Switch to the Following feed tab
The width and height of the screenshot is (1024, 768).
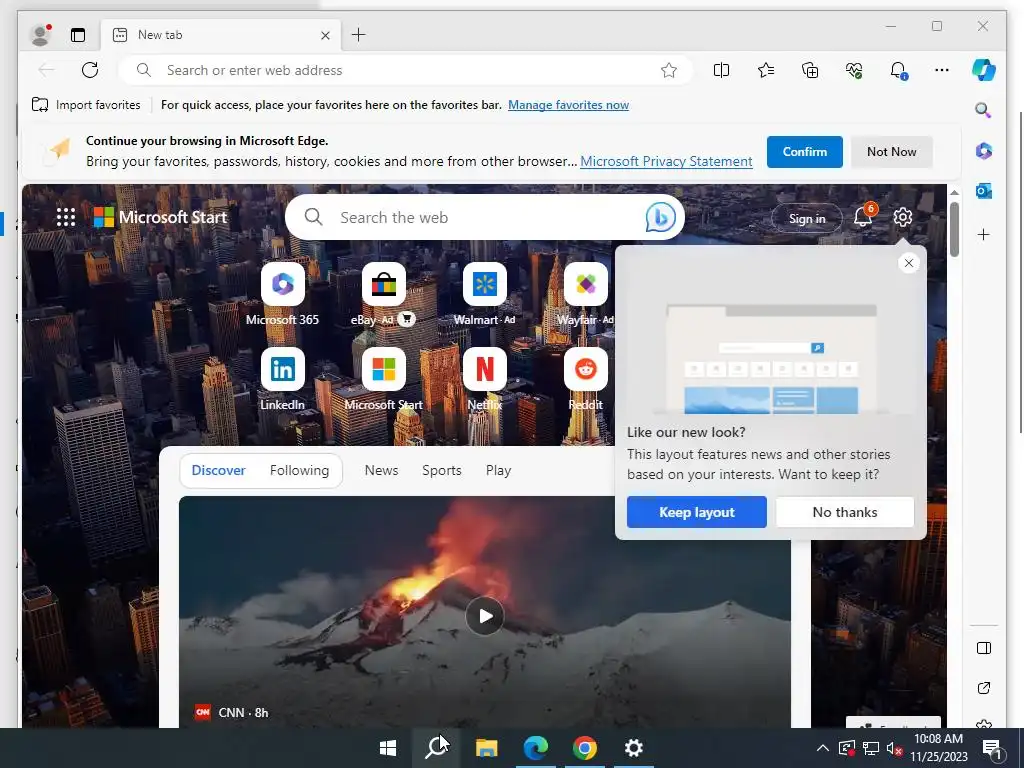click(299, 470)
